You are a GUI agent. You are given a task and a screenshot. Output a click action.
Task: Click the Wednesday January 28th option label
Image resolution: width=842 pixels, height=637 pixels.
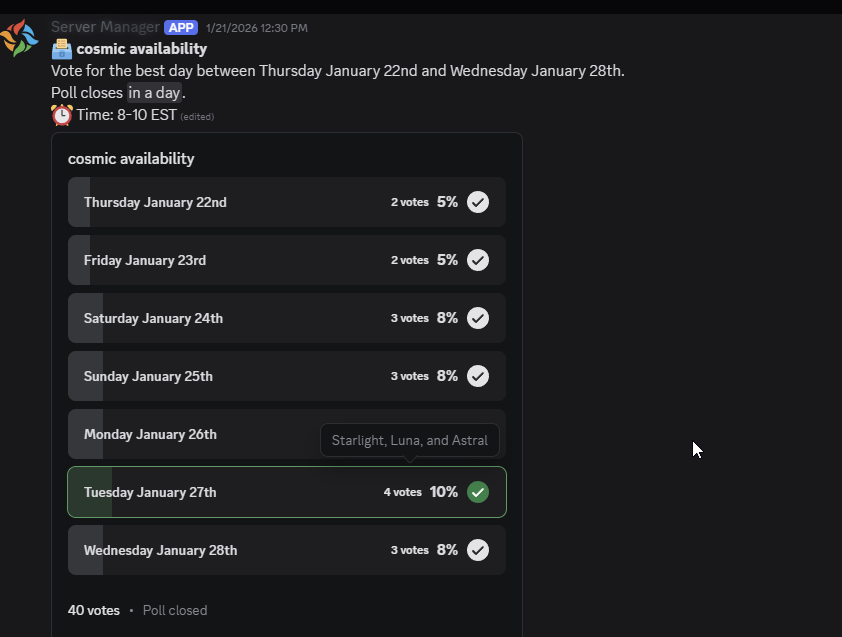point(160,550)
